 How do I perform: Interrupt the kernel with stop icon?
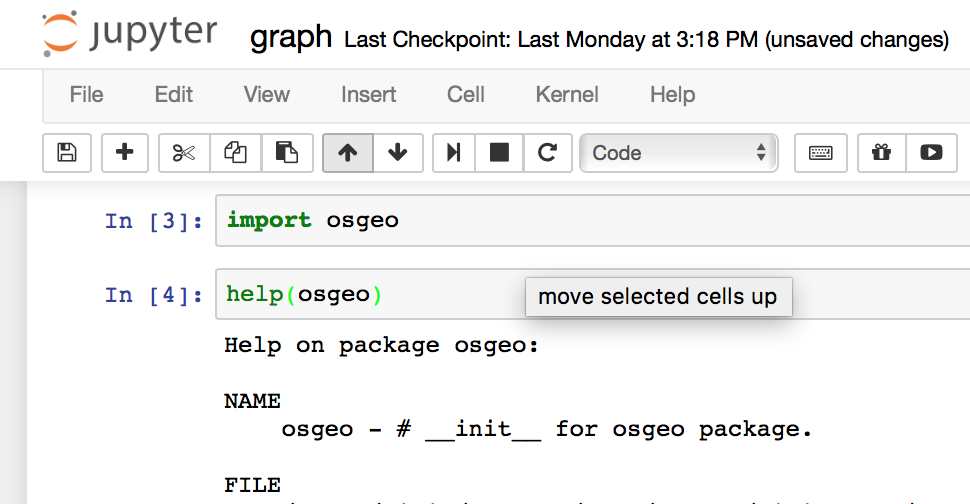[499, 153]
